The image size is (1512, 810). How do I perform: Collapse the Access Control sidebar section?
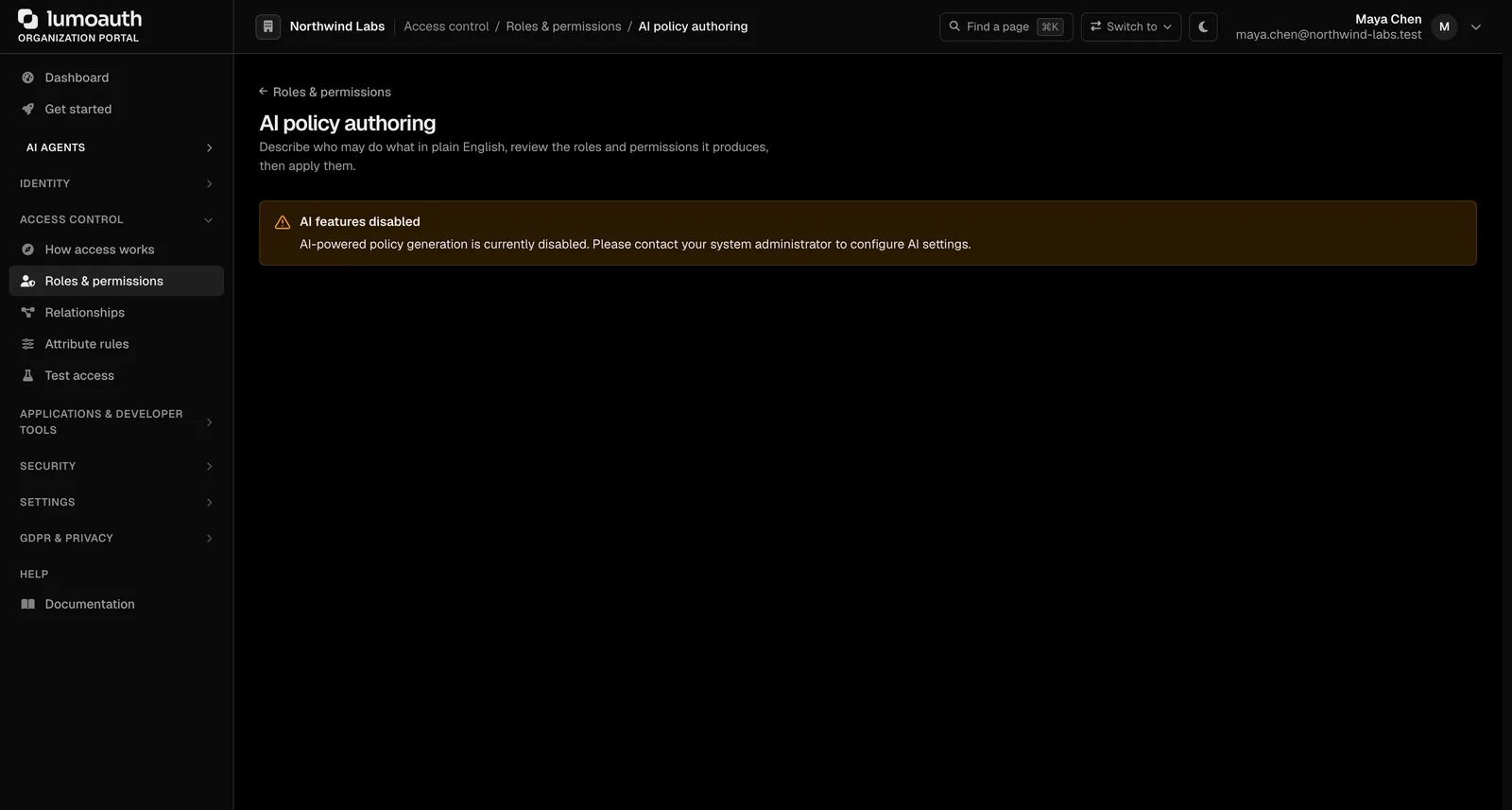click(x=116, y=219)
